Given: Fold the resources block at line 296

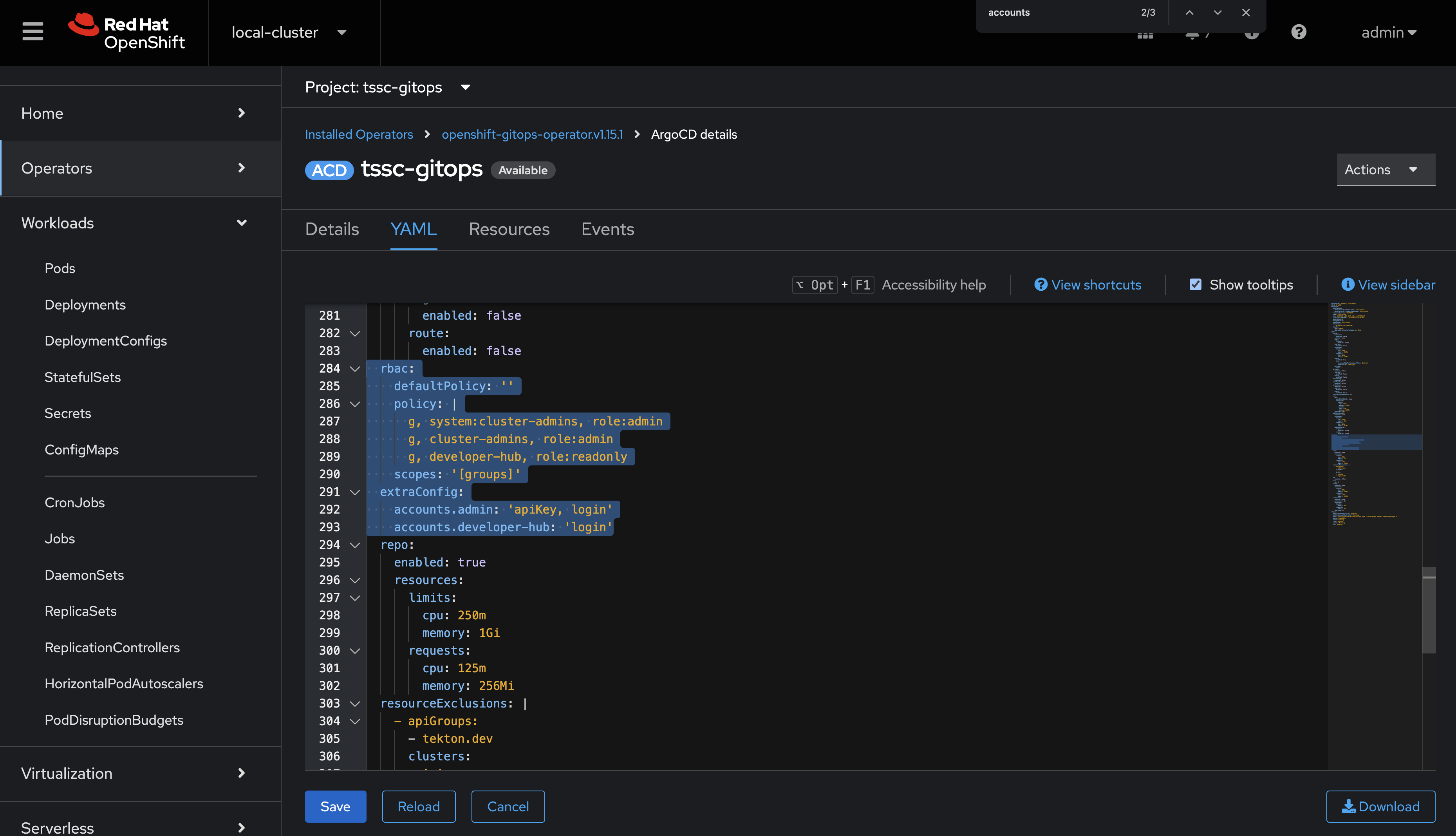Looking at the screenshot, I should click(x=355, y=581).
